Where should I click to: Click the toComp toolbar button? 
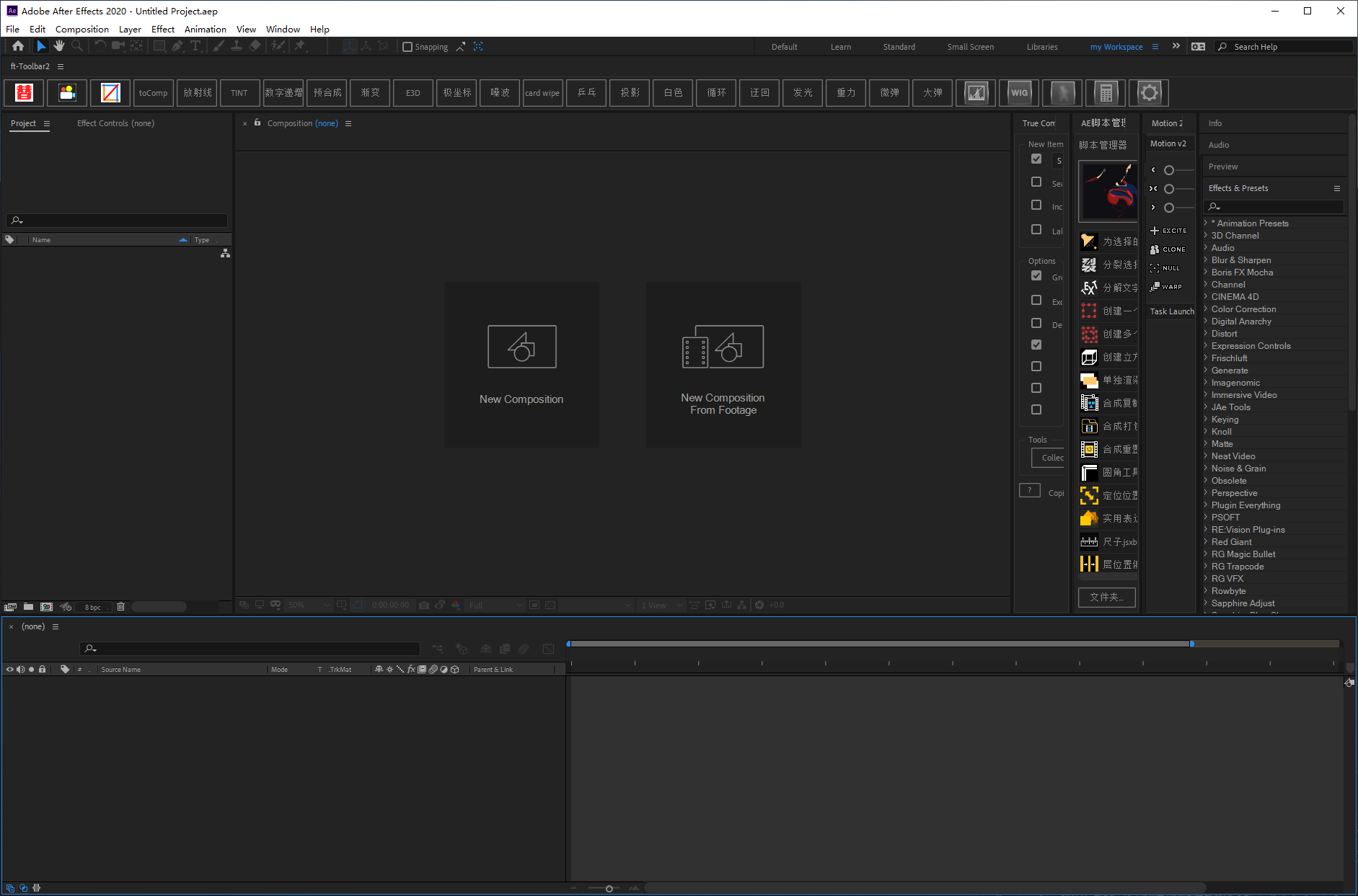[x=154, y=92]
